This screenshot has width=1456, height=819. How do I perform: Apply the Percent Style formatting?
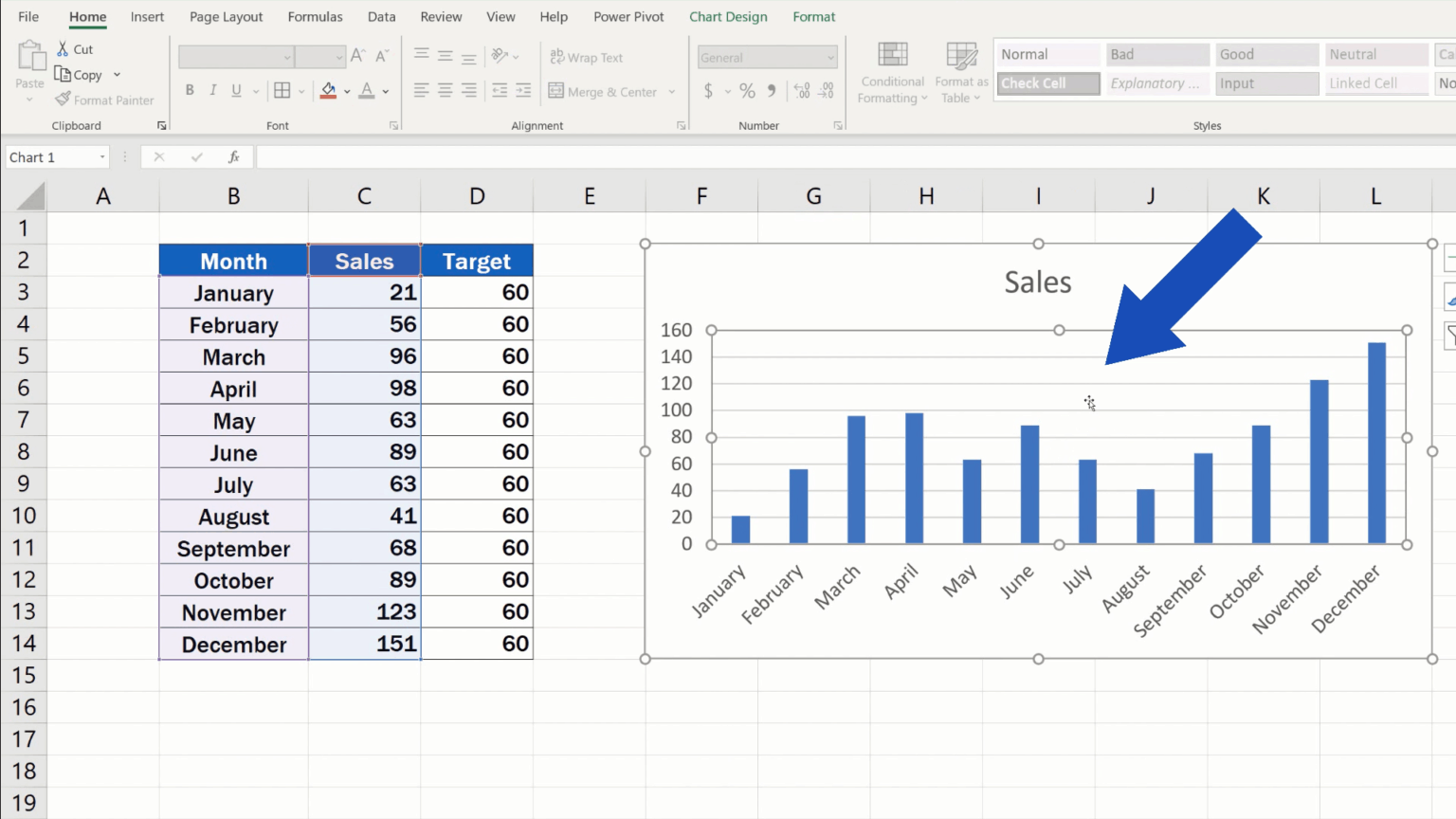[x=747, y=91]
